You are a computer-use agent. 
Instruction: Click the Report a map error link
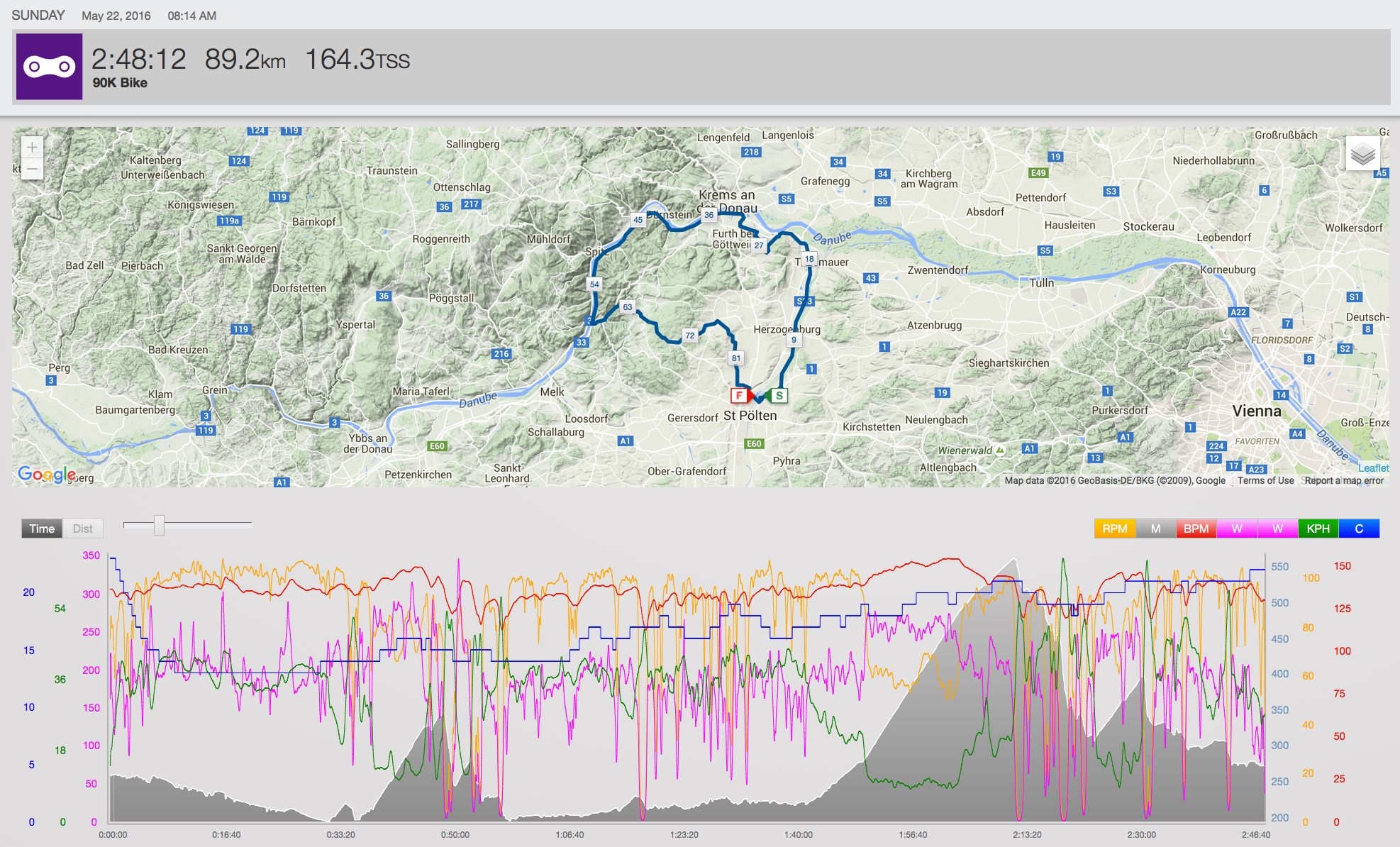pos(1344,480)
